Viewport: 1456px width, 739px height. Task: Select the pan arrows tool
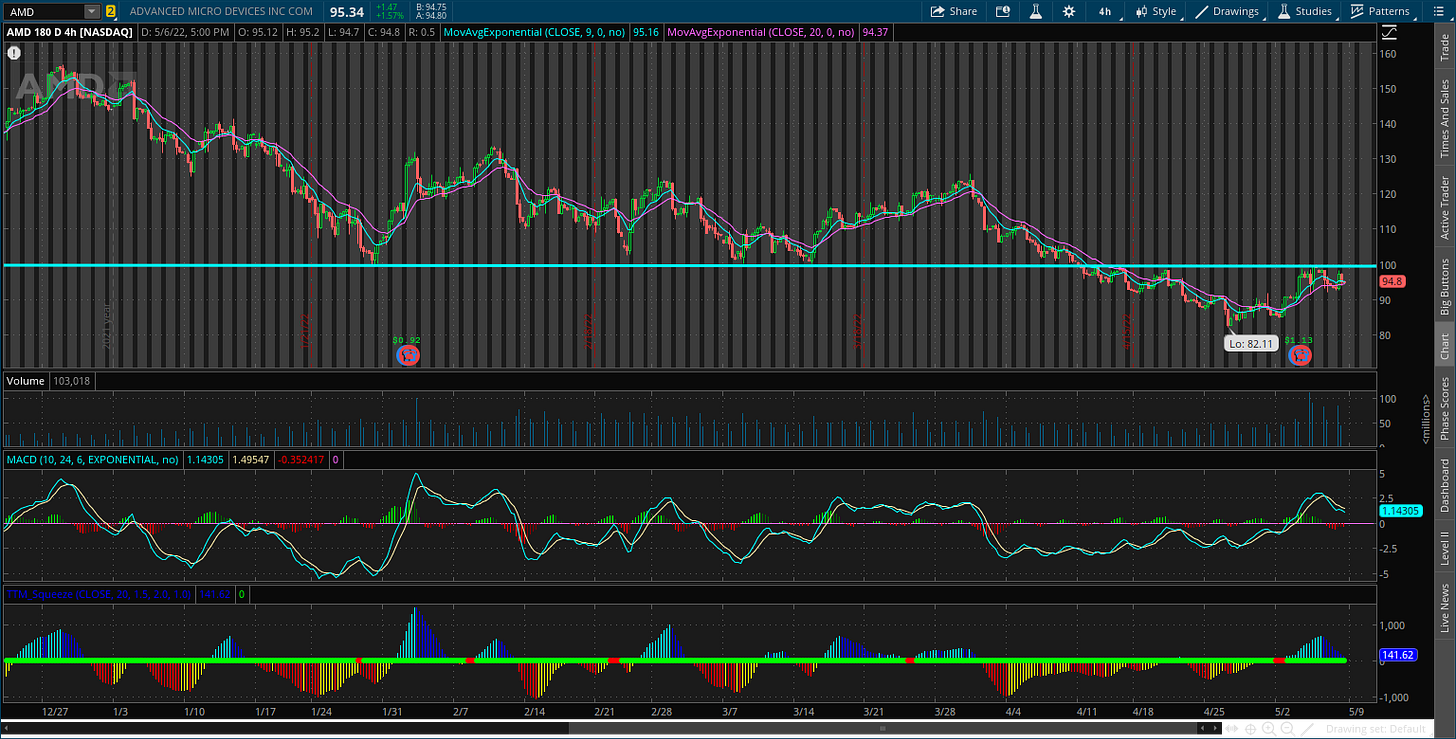pos(1231,728)
